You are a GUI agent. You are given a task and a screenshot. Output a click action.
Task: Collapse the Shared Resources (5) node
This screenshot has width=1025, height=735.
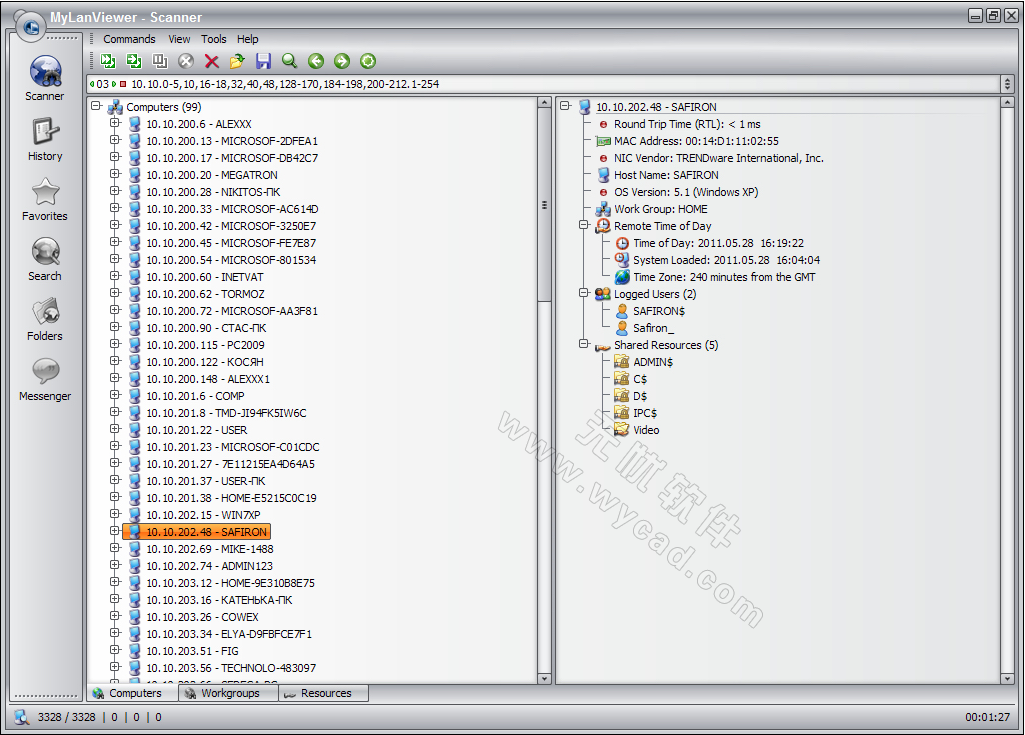point(584,345)
